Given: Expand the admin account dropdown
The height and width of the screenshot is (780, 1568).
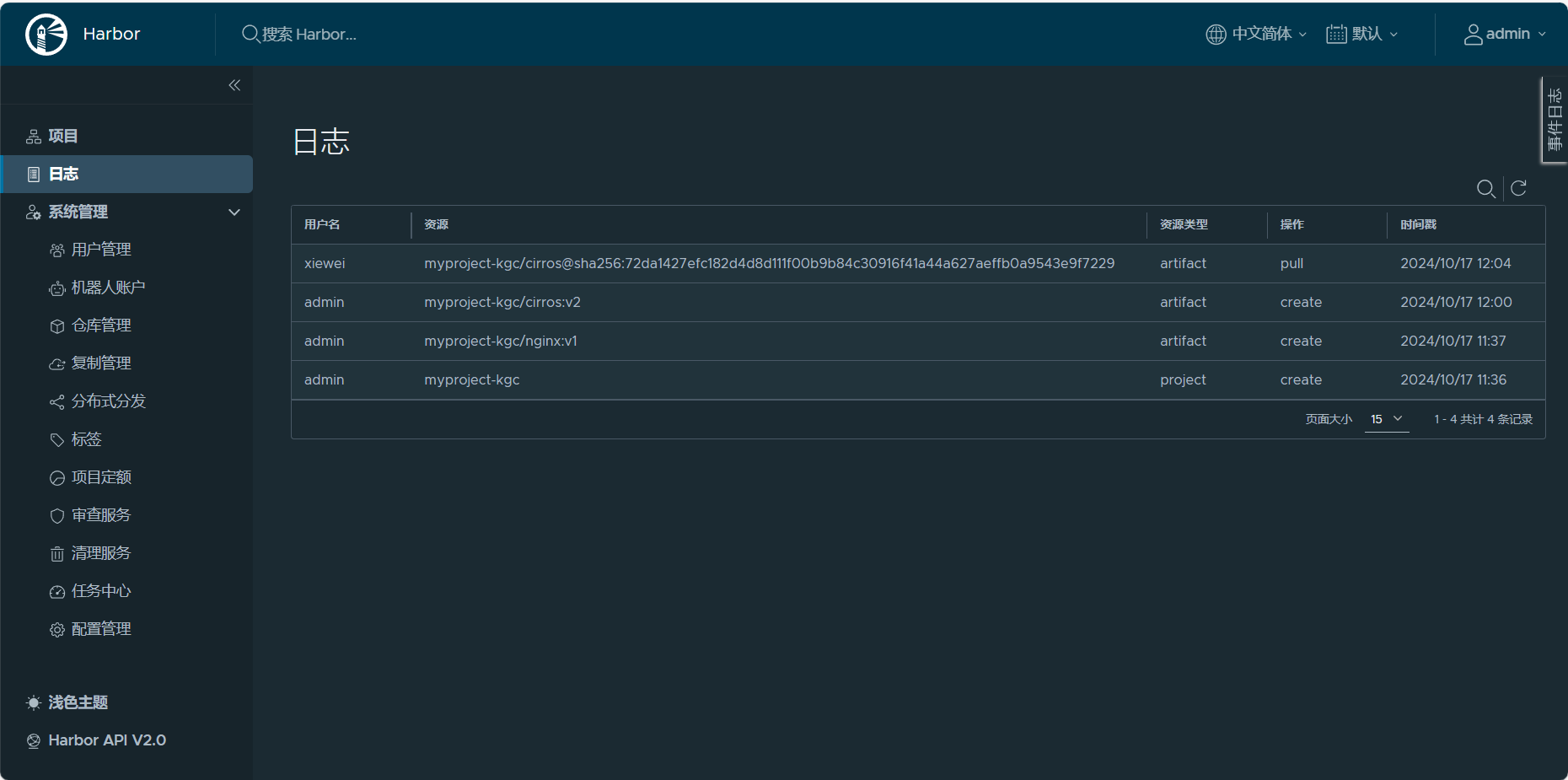Looking at the screenshot, I should pos(1507,34).
